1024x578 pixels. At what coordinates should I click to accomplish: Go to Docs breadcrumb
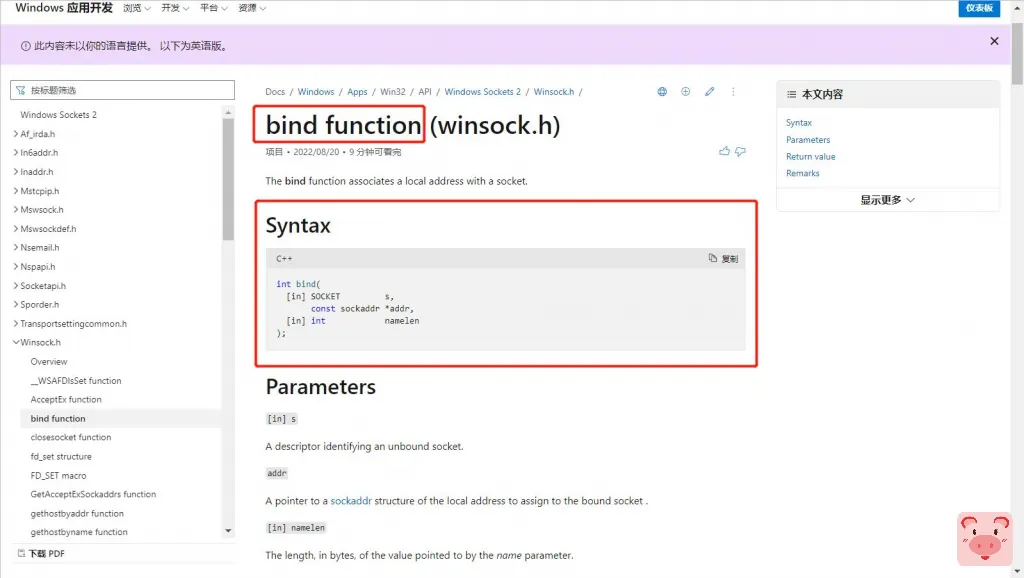coord(275,92)
